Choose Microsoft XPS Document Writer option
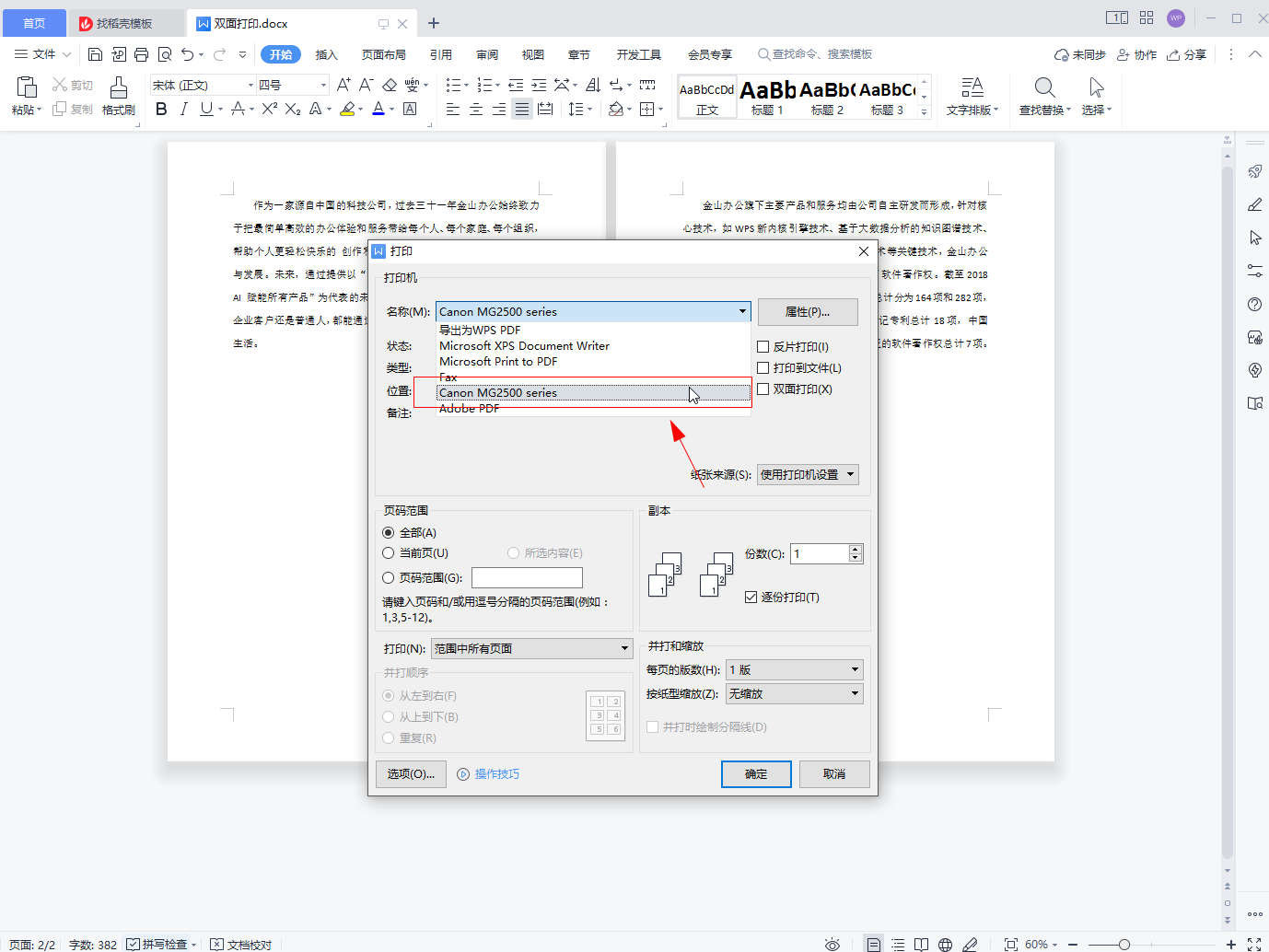1269x952 pixels. (x=593, y=345)
